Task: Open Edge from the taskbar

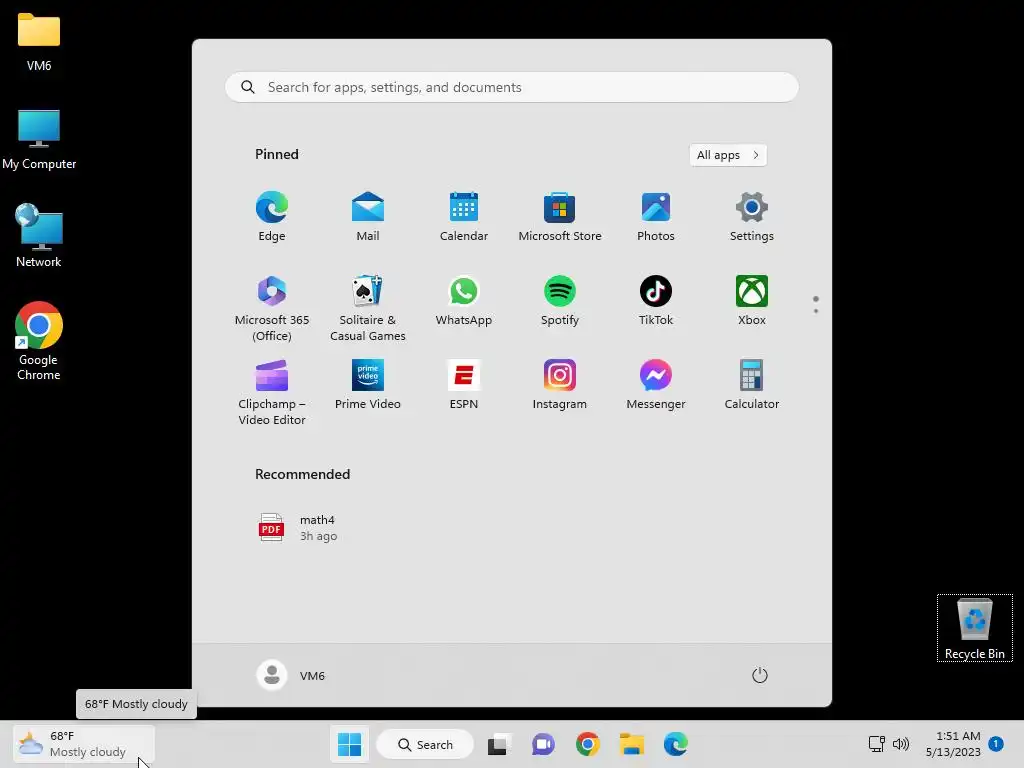Action: [676, 744]
